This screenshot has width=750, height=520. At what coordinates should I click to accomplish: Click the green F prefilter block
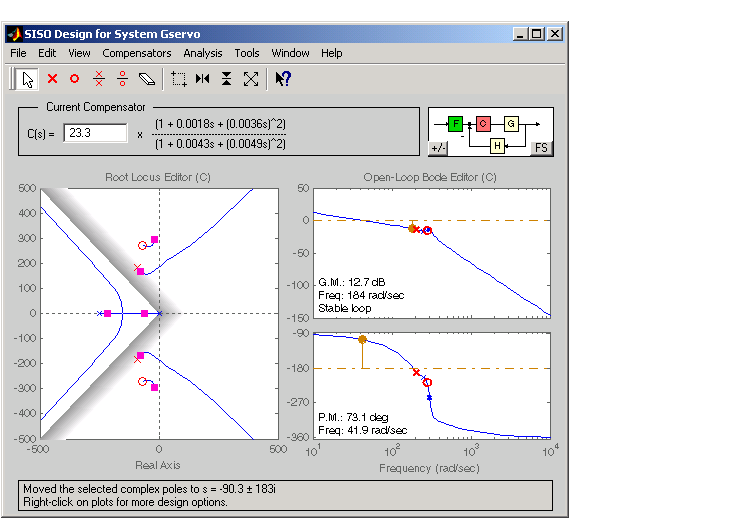click(x=456, y=123)
